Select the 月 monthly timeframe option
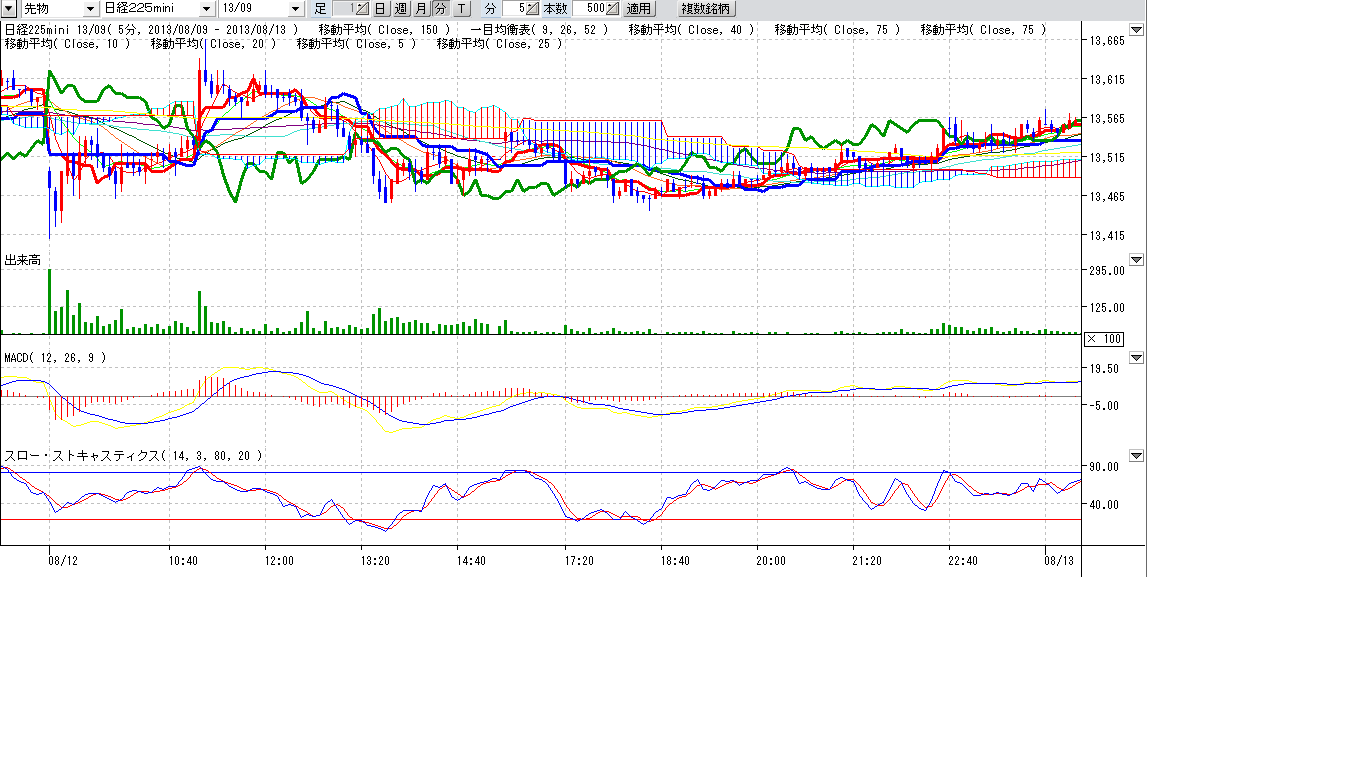The height and width of the screenshot is (768, 1366). click(421, 8)
